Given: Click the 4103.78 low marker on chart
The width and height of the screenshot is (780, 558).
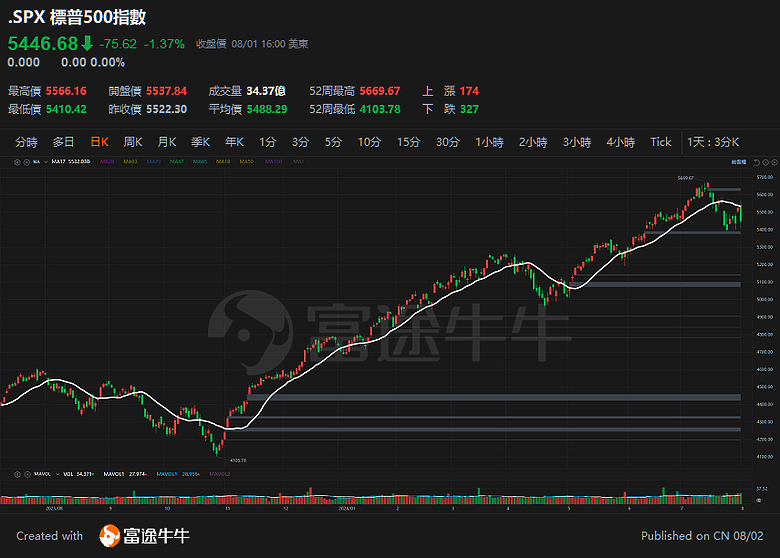Looking at the screenshot, I should (238, 461).
